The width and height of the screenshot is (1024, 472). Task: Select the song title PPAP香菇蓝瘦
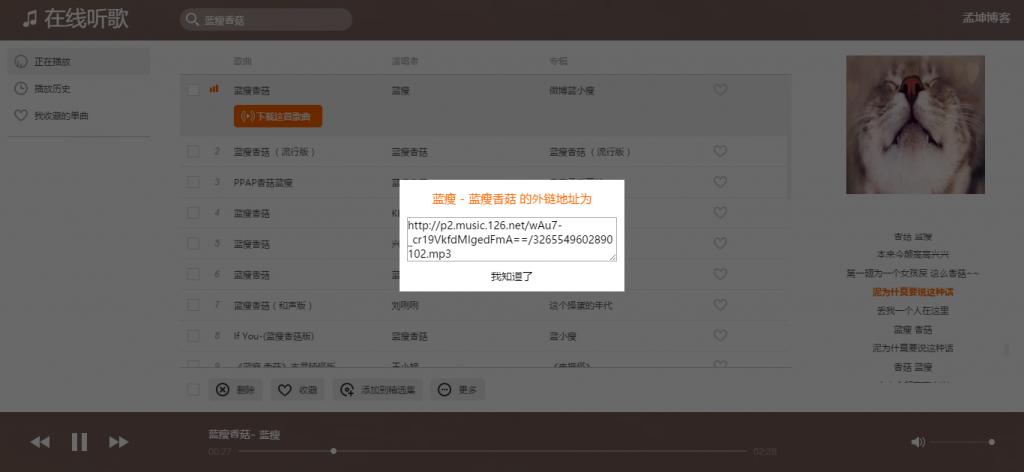coord(263,182)
